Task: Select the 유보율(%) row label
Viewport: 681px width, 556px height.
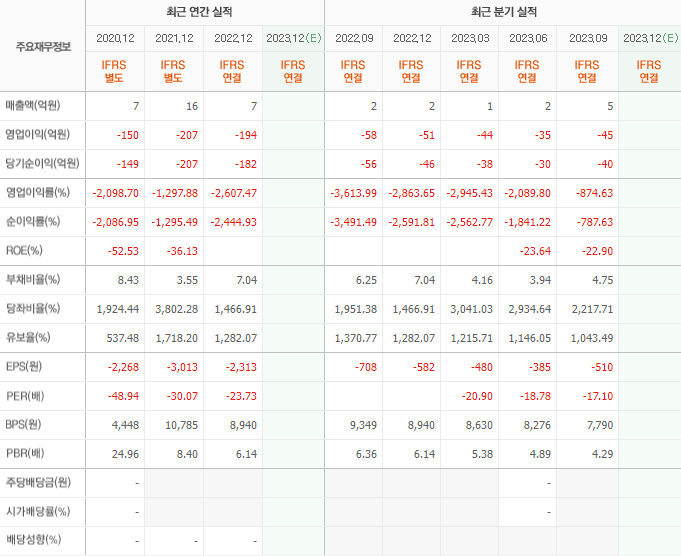Action: click(28, 337)
